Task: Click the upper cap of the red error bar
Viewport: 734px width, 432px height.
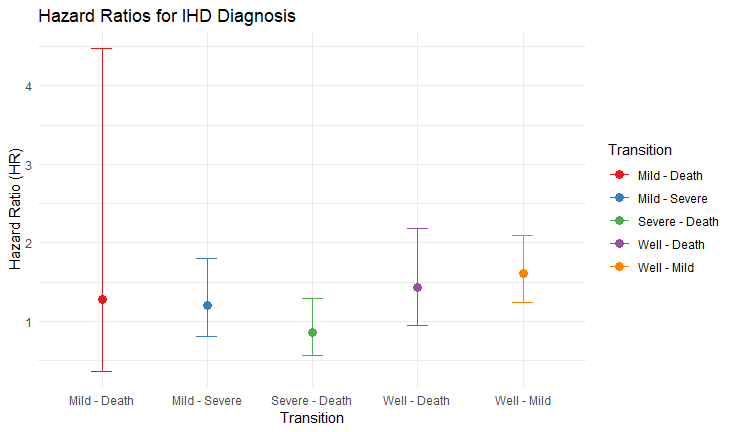Action: pos(102,48)
